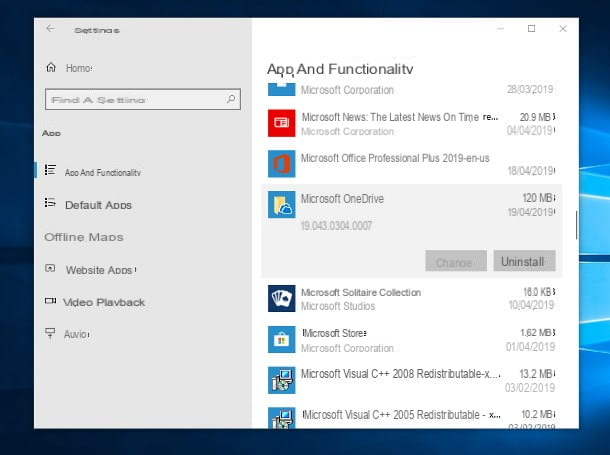Go back with the Settings back arrow
Image resolution: width=610 pixels, height=455 pixels.
50,28
